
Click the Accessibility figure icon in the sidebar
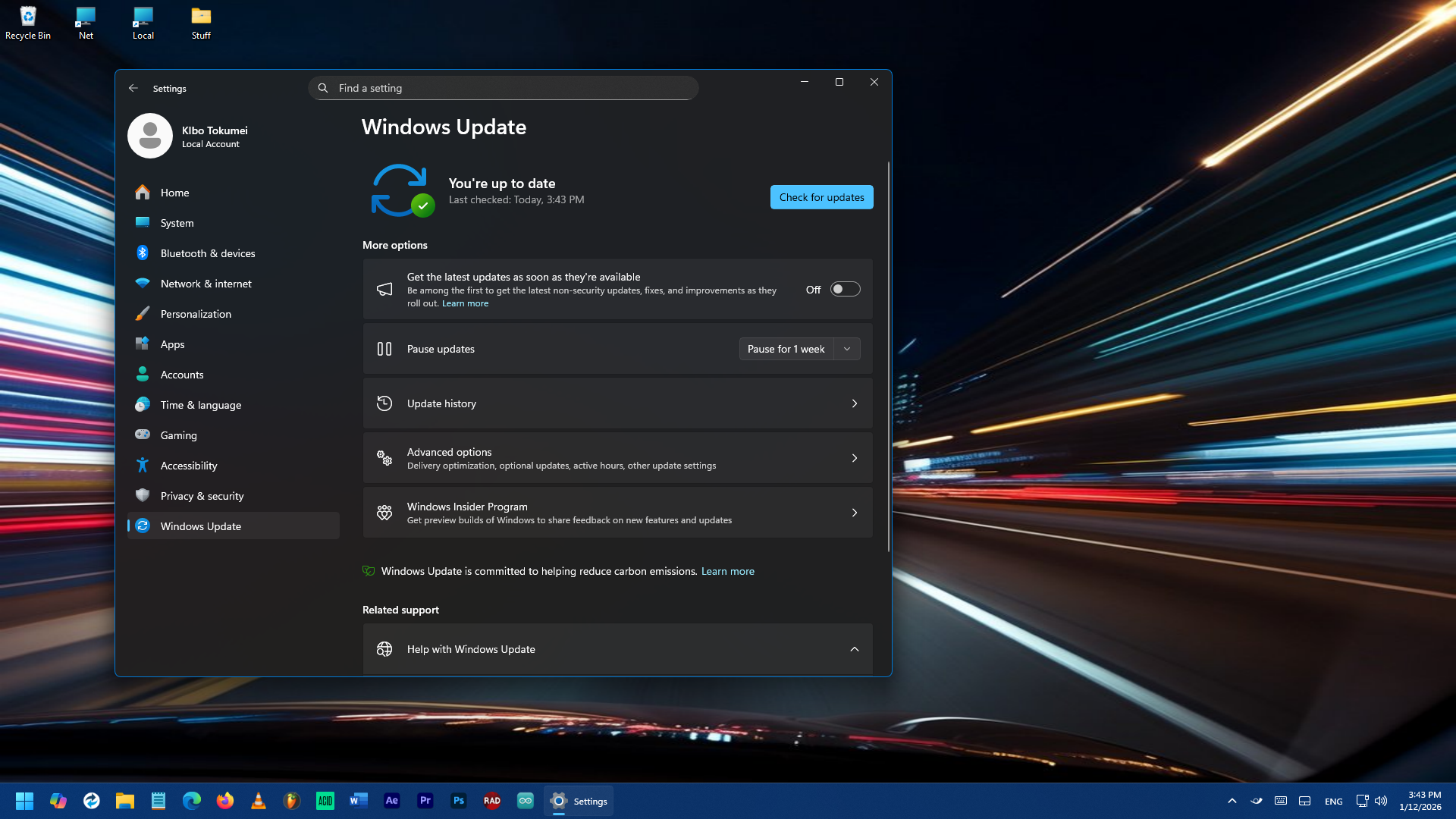point(143,466)
